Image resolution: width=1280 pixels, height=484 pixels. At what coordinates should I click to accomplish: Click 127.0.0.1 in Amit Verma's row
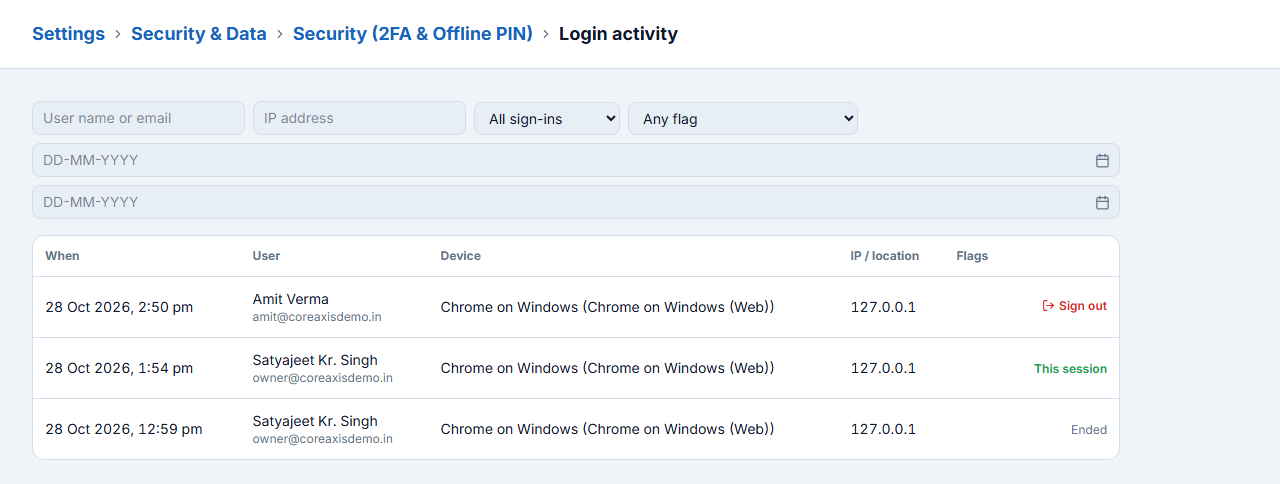(x=883, y=307)
